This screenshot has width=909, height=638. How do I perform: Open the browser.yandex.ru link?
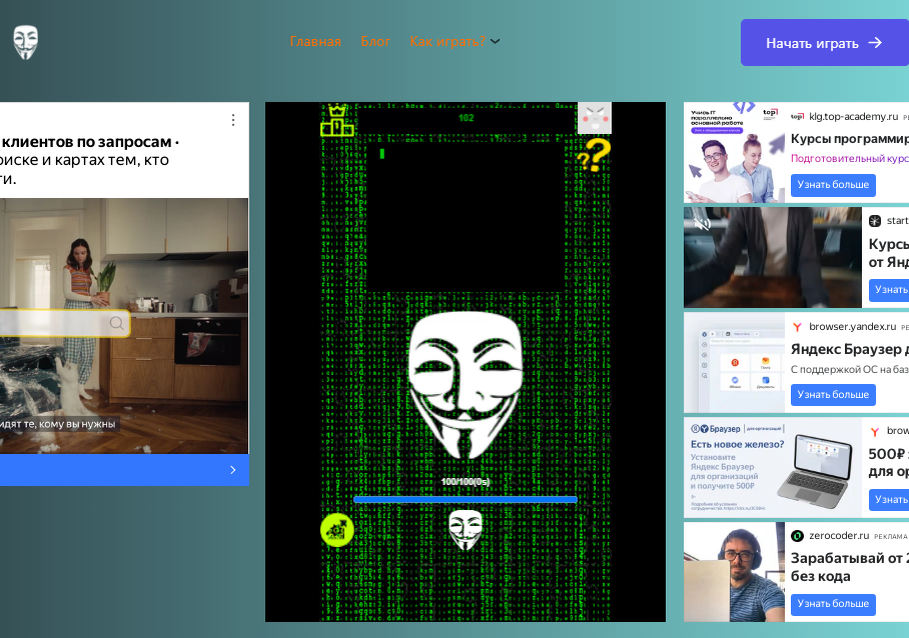[852, 327]
